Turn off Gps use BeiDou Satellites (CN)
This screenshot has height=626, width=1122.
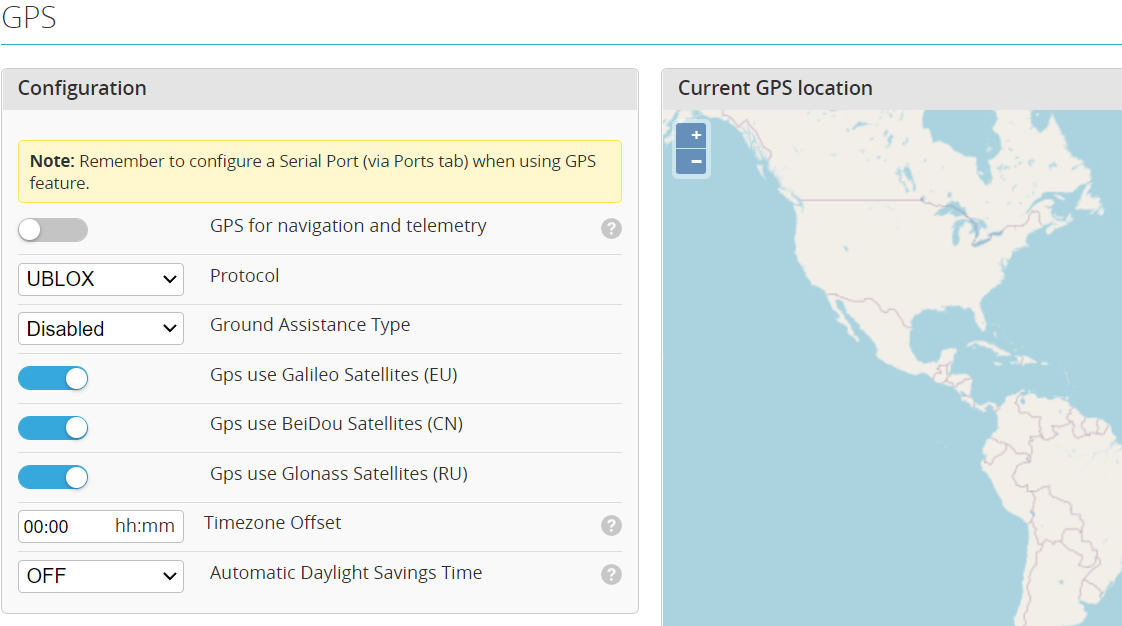pyautogui.click(x=53, y=427)
